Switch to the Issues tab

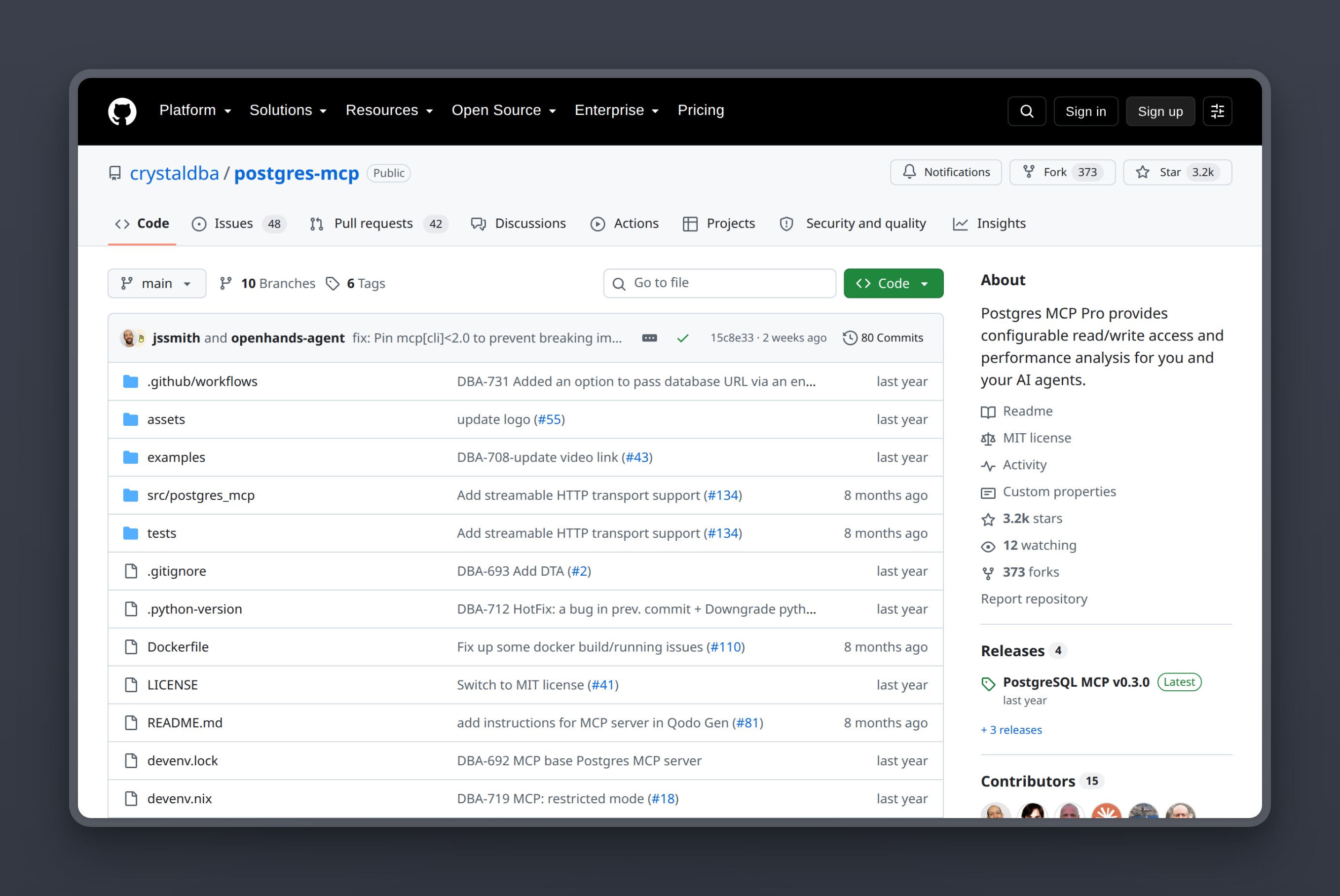pos(239,224)
